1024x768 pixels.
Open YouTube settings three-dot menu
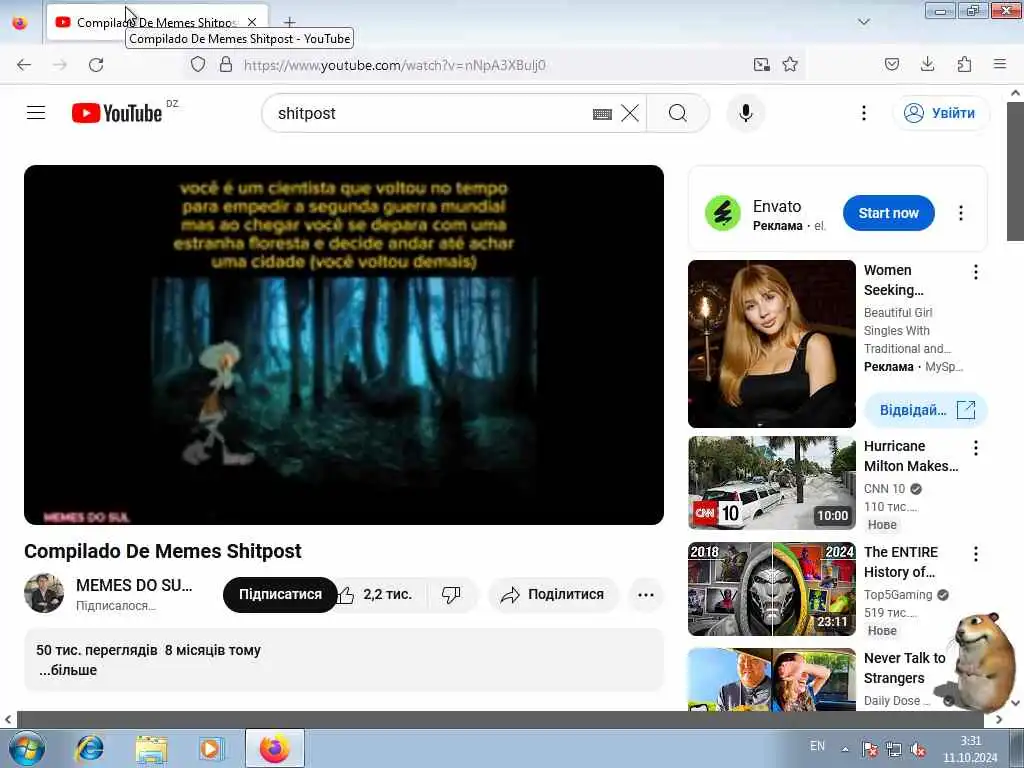point(863,113)
